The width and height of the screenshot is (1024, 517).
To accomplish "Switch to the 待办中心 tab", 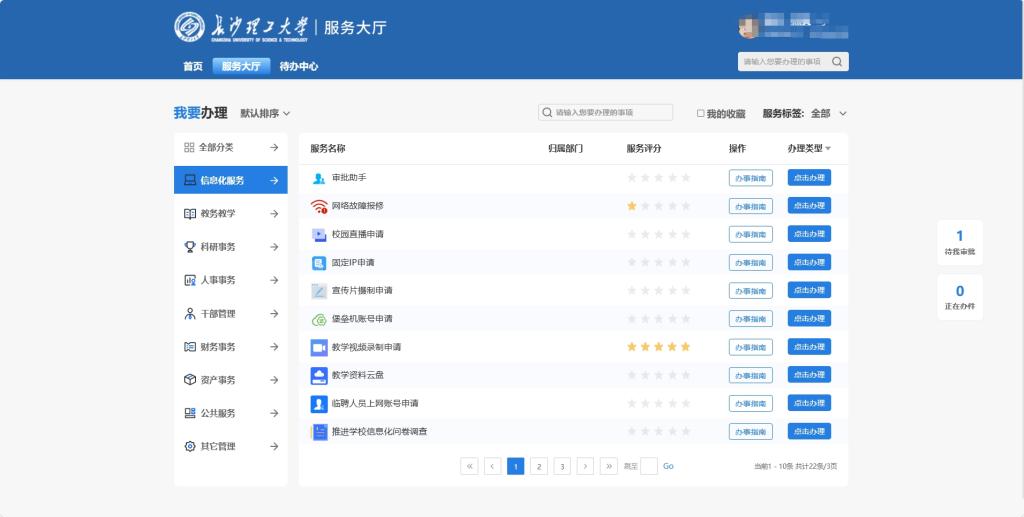I will (x=298, y=66).
